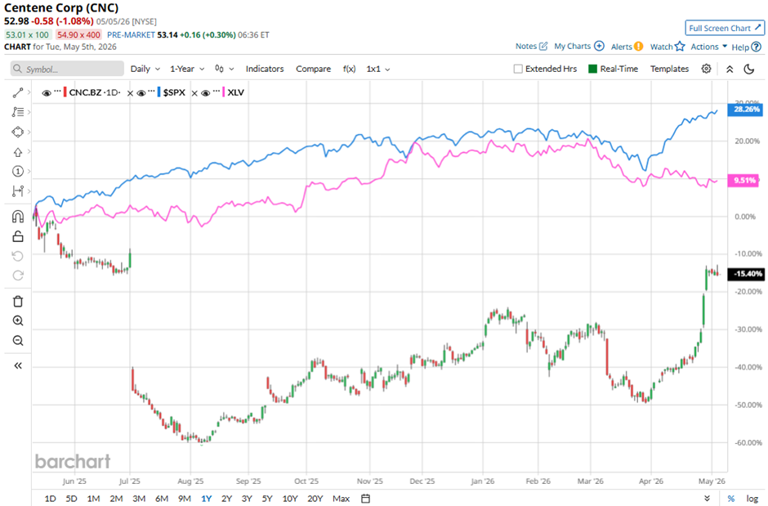
Task: Open the Templates link
Action: click(669, 69)
